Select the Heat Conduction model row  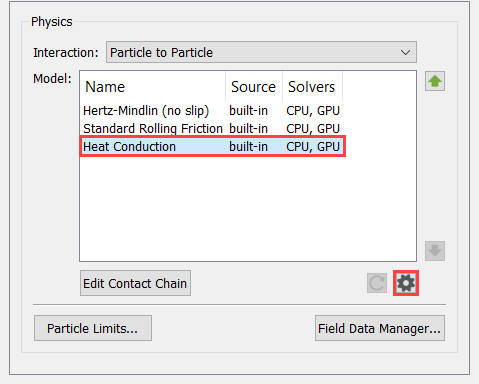click(x=213, y=146)
